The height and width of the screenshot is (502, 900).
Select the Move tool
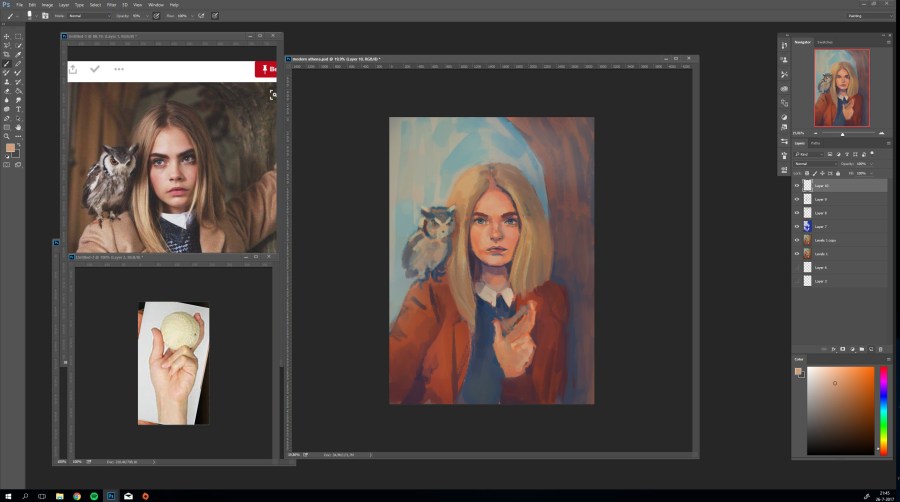7,36
